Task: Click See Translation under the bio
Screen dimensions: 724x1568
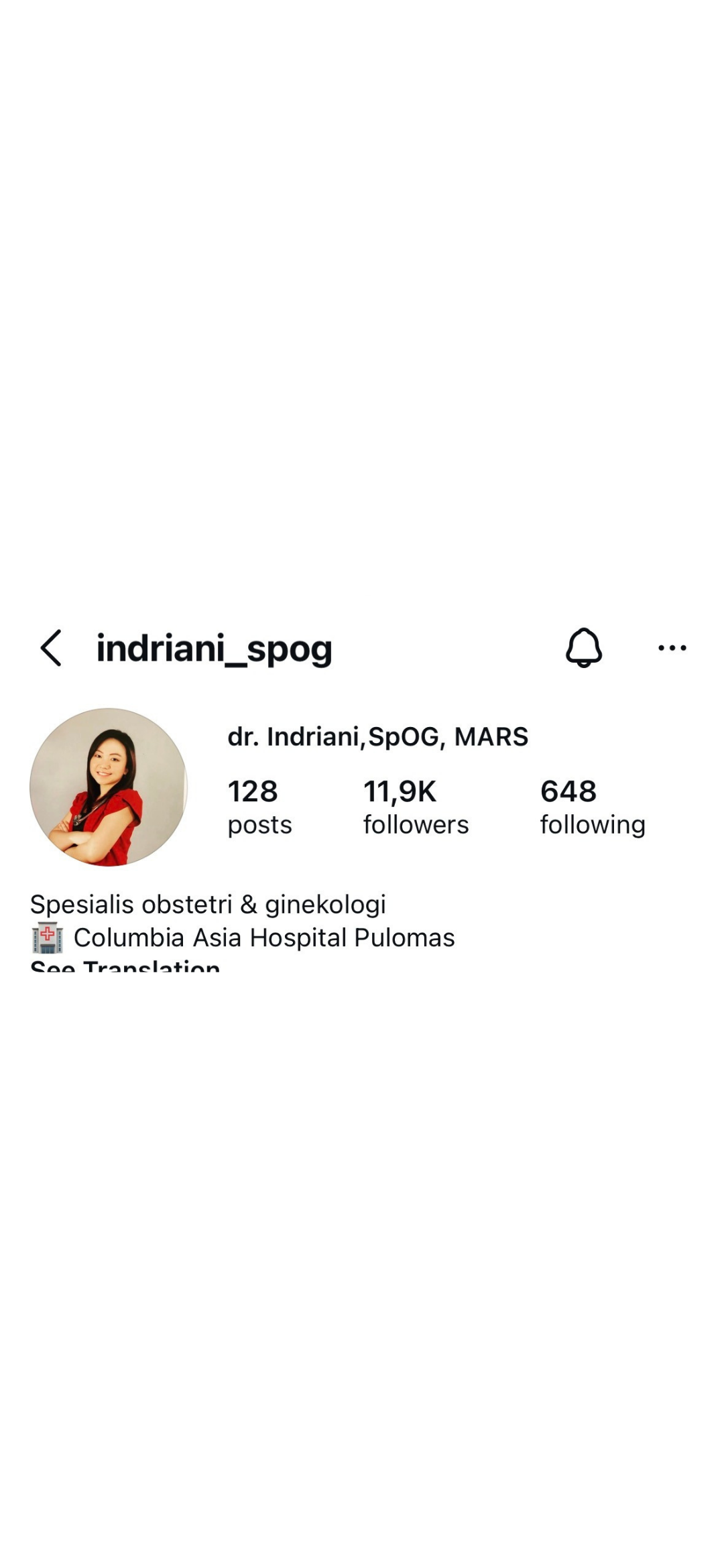Action: click(125, 966)
